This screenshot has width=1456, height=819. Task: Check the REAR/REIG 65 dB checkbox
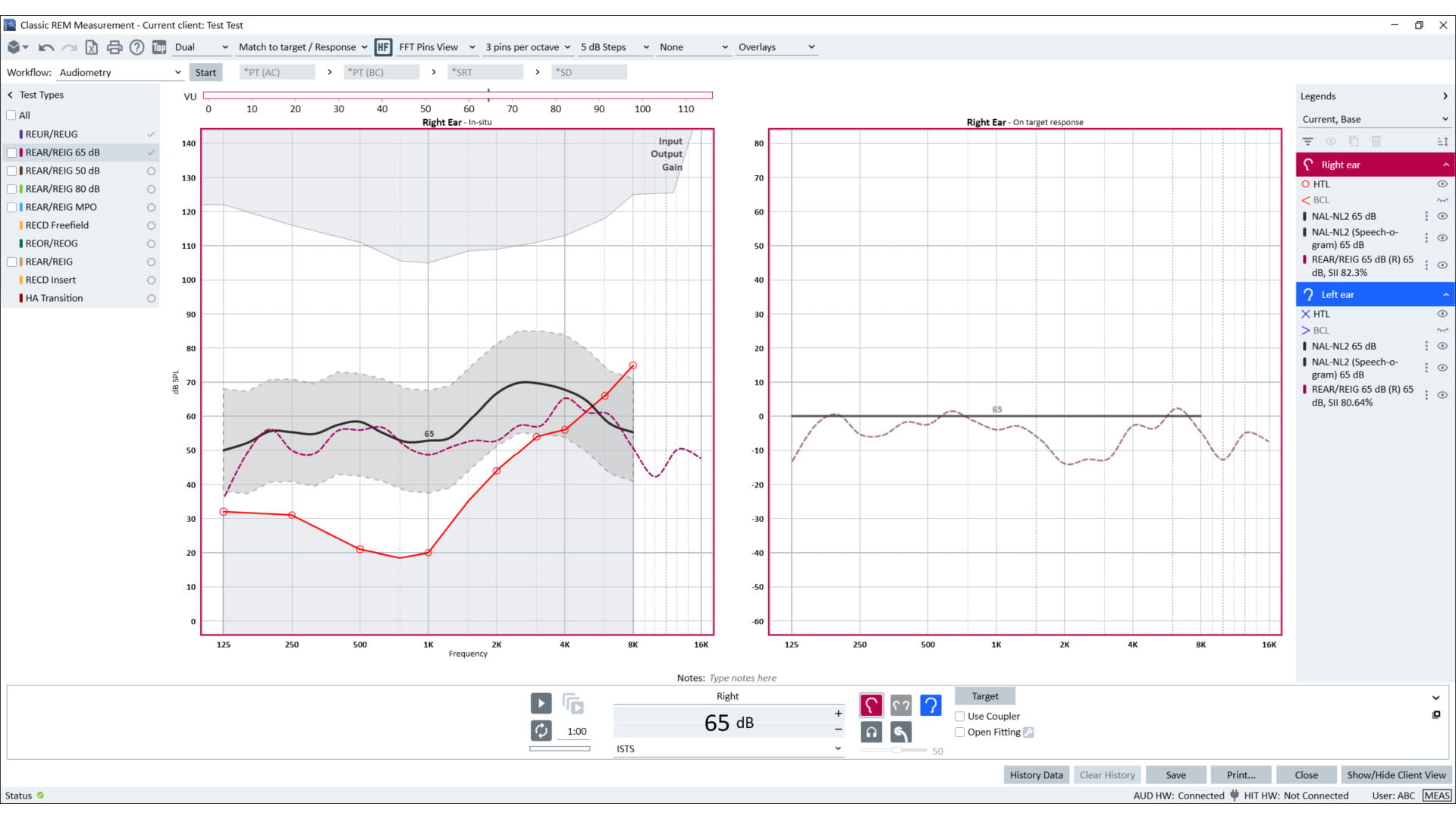11,152
